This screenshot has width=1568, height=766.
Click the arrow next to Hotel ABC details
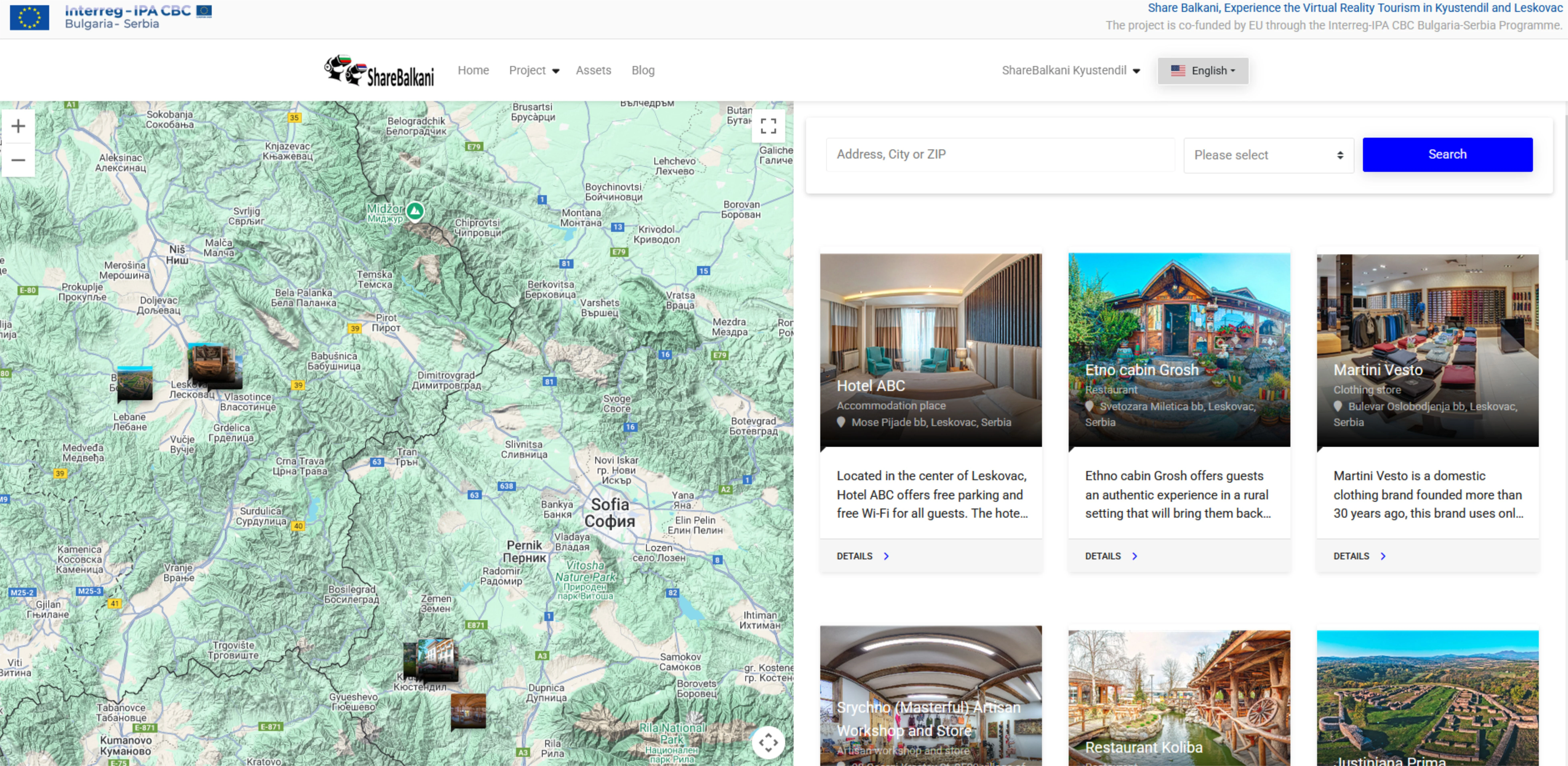tap(886, 556)
